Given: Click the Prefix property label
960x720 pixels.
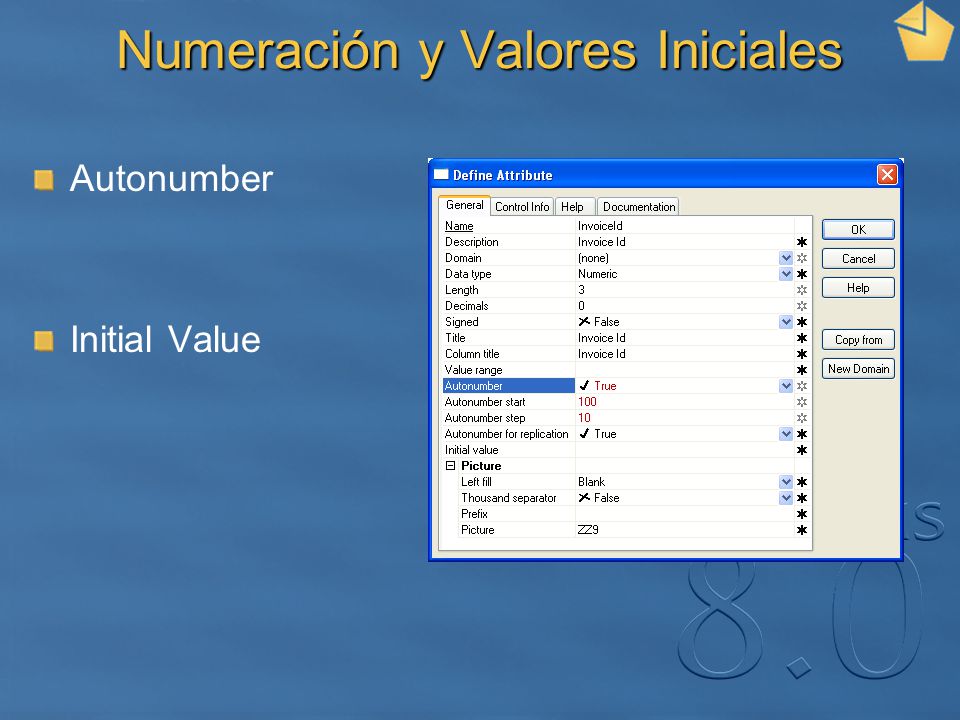Looking at the screenshot, I should pyautogui.click(x=474, y=514).
